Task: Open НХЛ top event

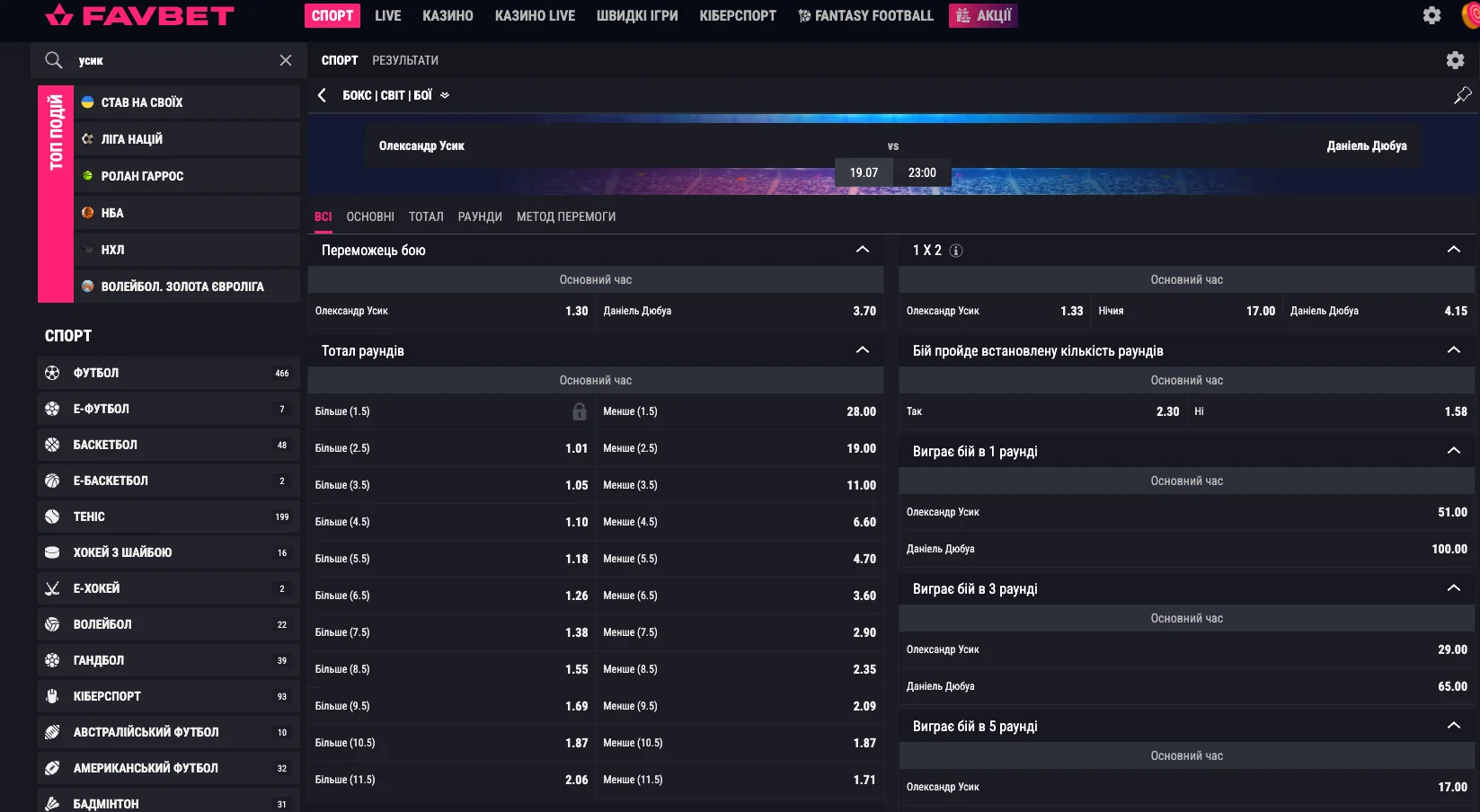Action: (187, 250)
